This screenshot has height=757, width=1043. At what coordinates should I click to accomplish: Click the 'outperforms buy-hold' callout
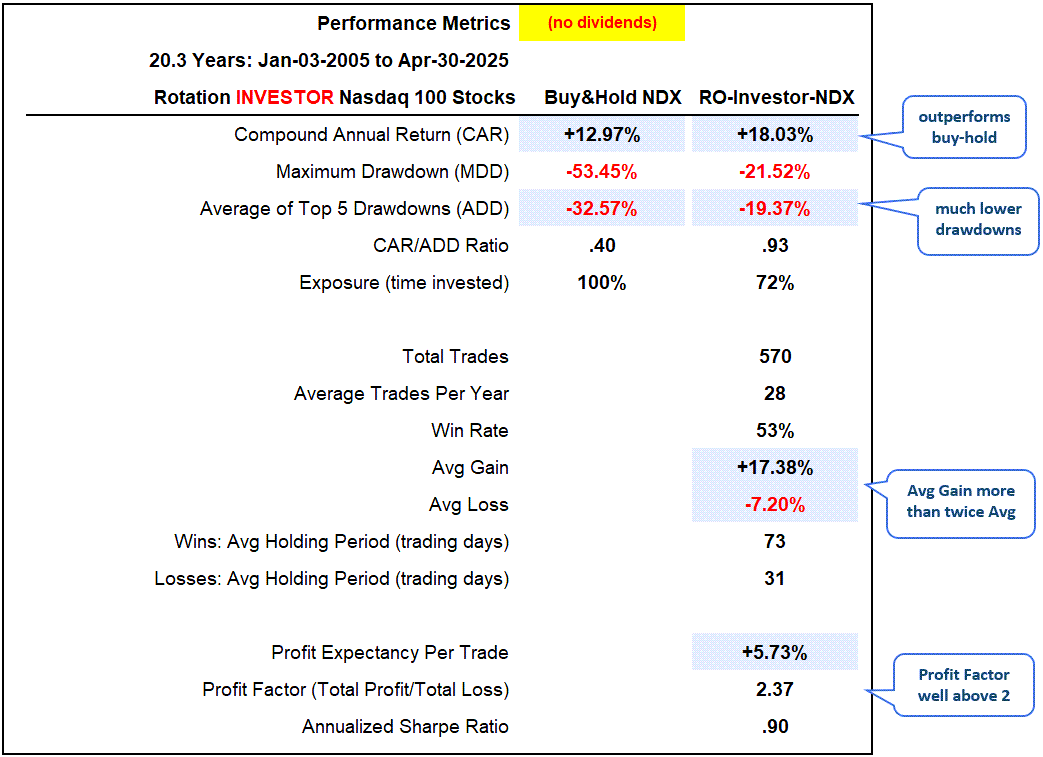[x=964, y=127]
